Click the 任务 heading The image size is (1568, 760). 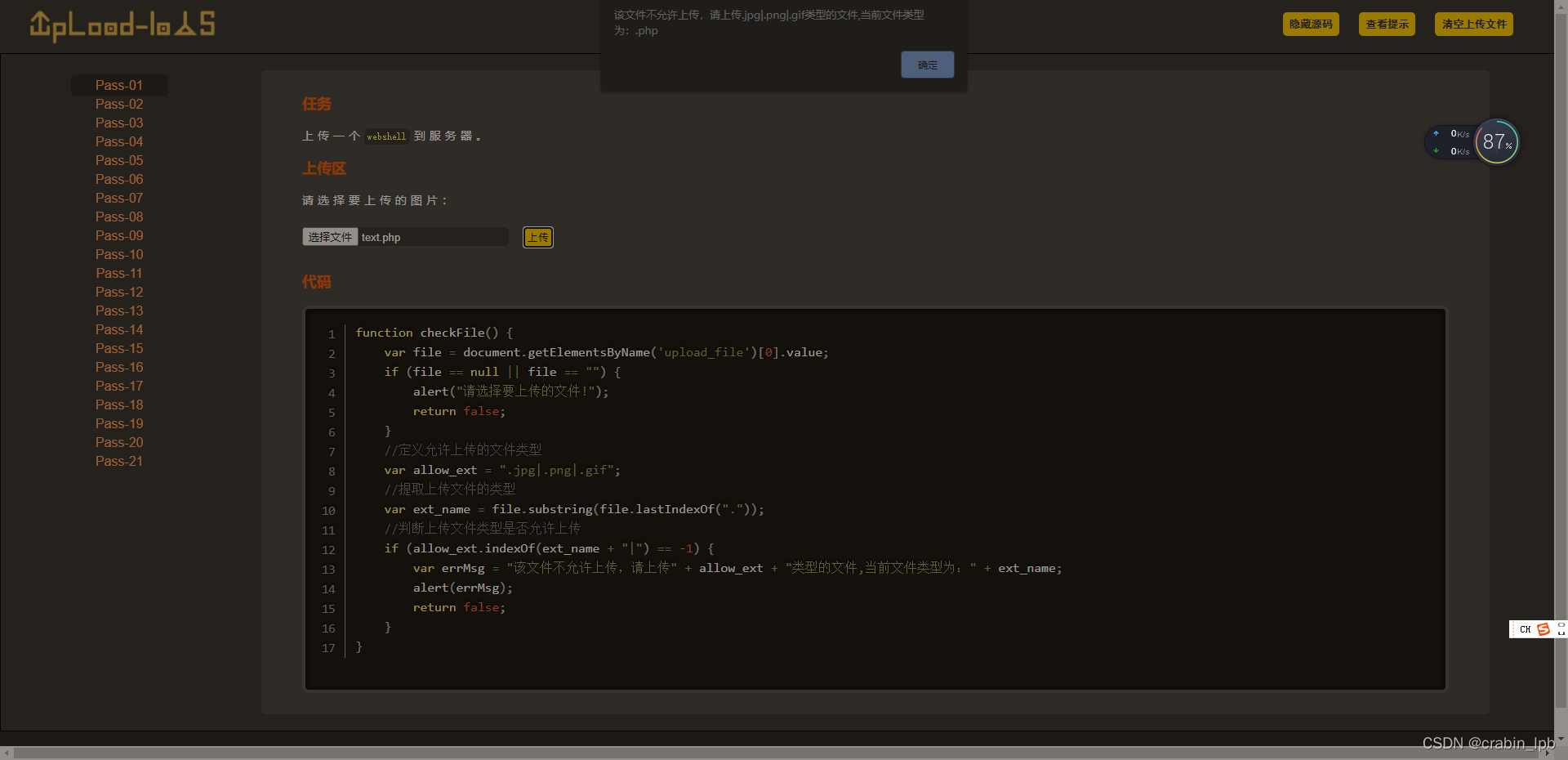[x=317, y=104]
